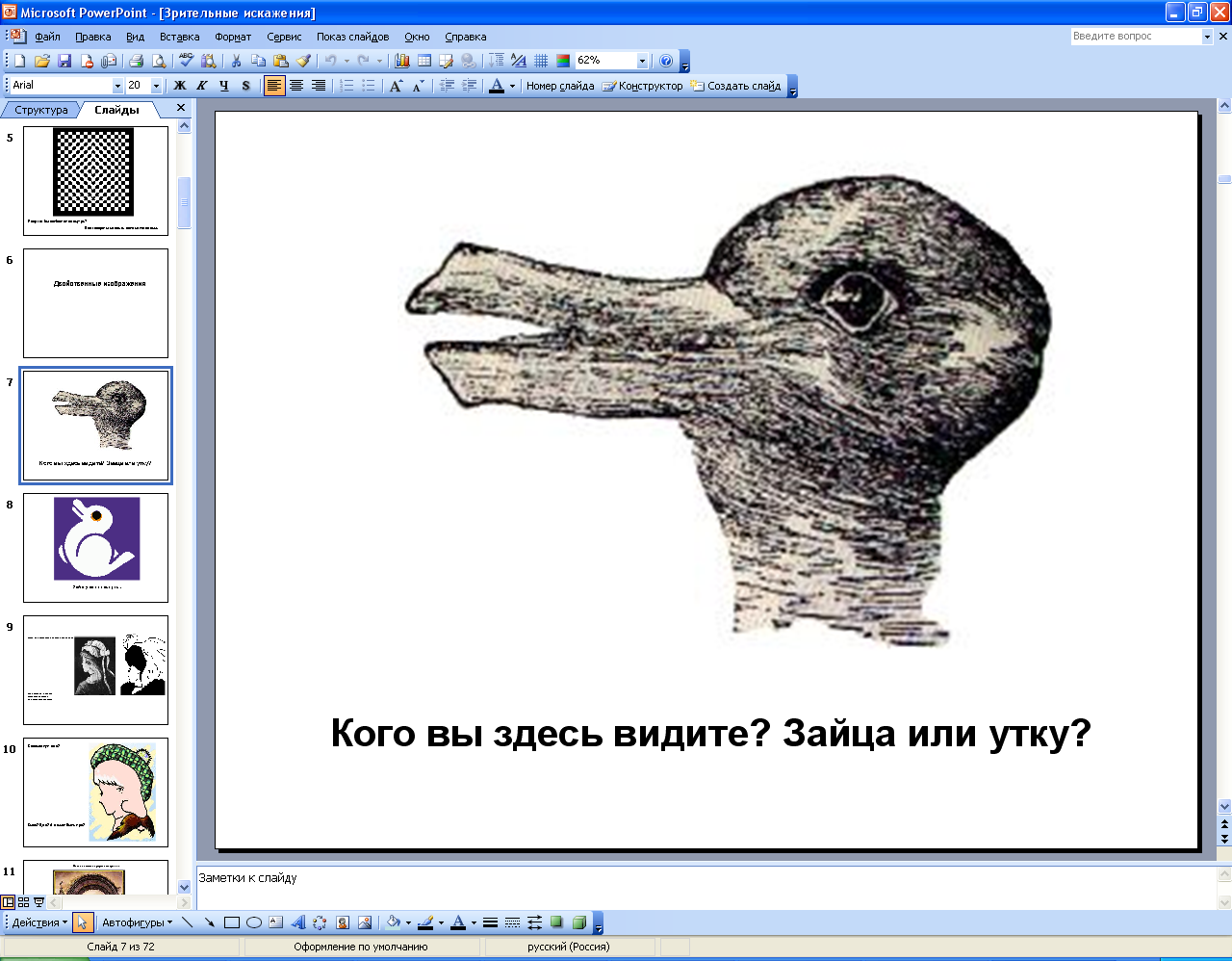Expand the Автофигуры shapes menu

[x=138, y=922]
